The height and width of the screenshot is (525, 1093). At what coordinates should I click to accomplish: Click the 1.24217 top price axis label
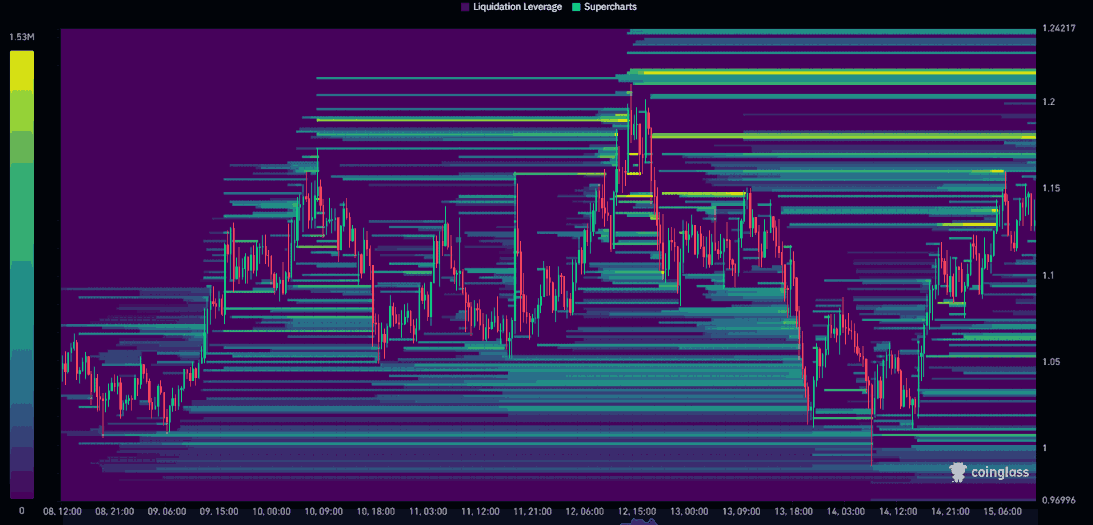click(x=1058, y=28)
